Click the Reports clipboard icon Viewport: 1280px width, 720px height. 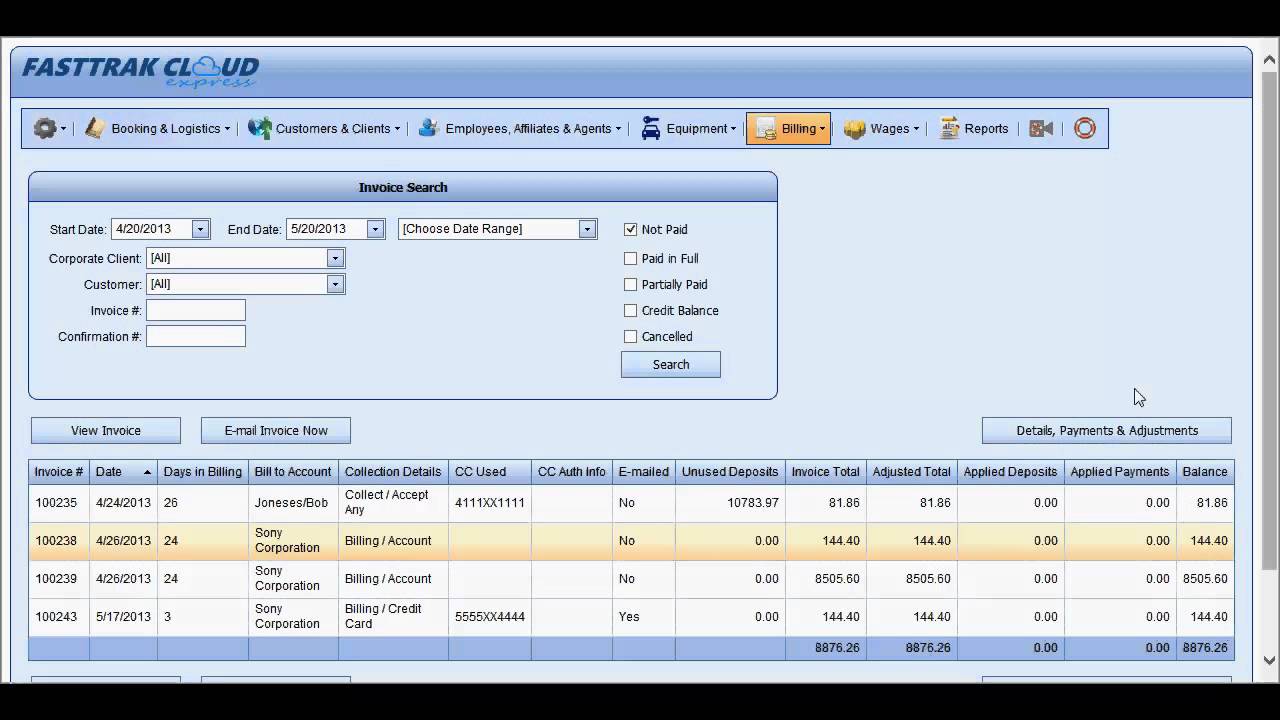click(x=949, y=128)
